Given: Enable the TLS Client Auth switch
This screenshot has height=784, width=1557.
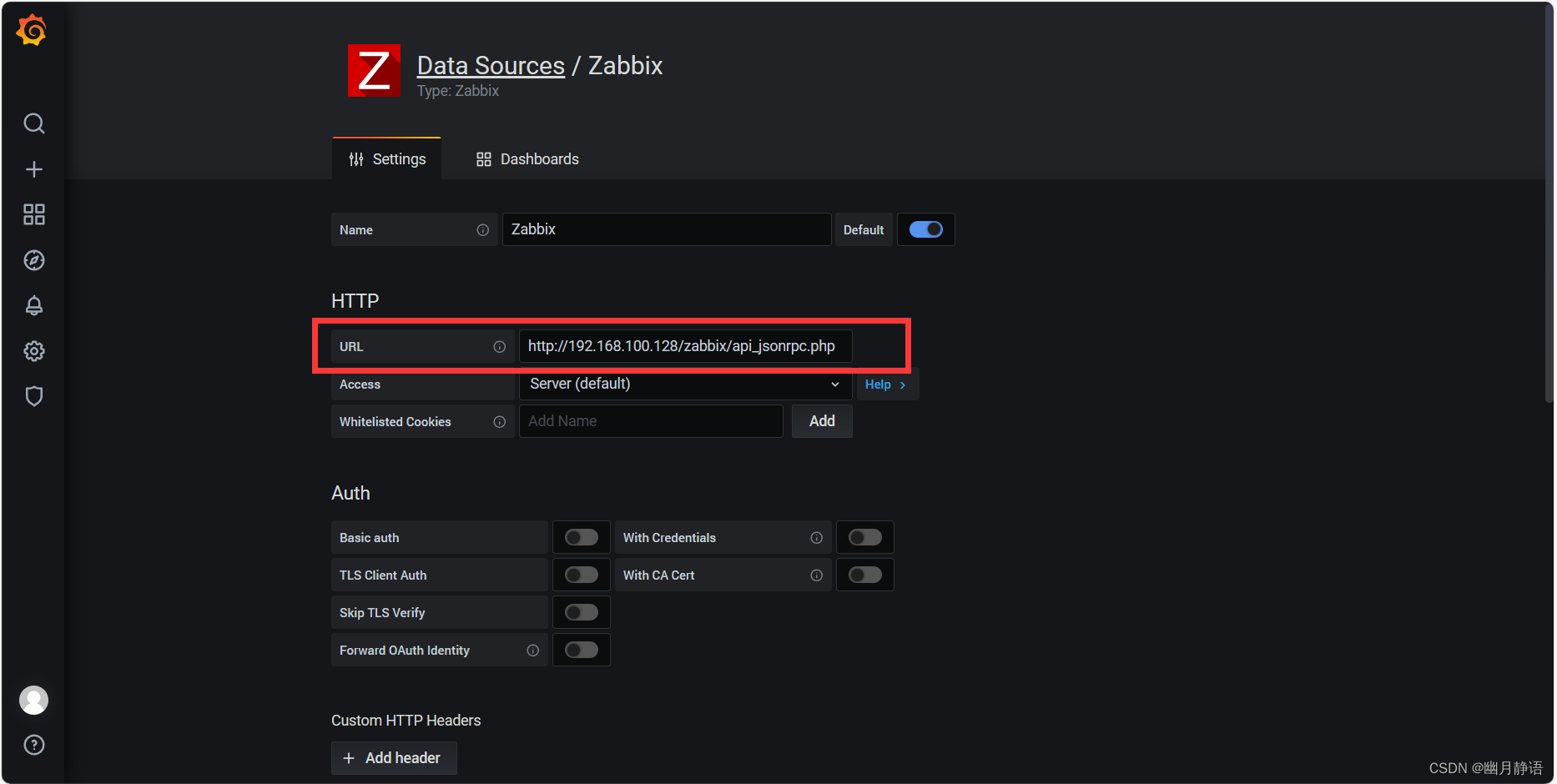Looking at the screenshot, I should point(582,575).
